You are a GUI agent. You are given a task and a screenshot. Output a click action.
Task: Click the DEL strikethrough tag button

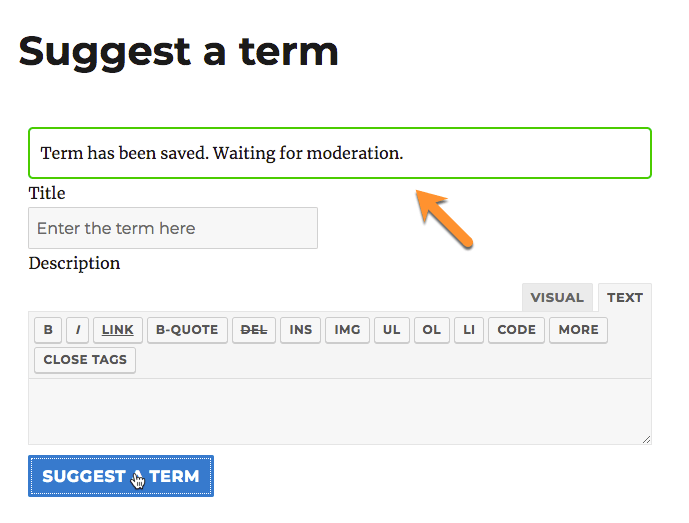point(254,330)
